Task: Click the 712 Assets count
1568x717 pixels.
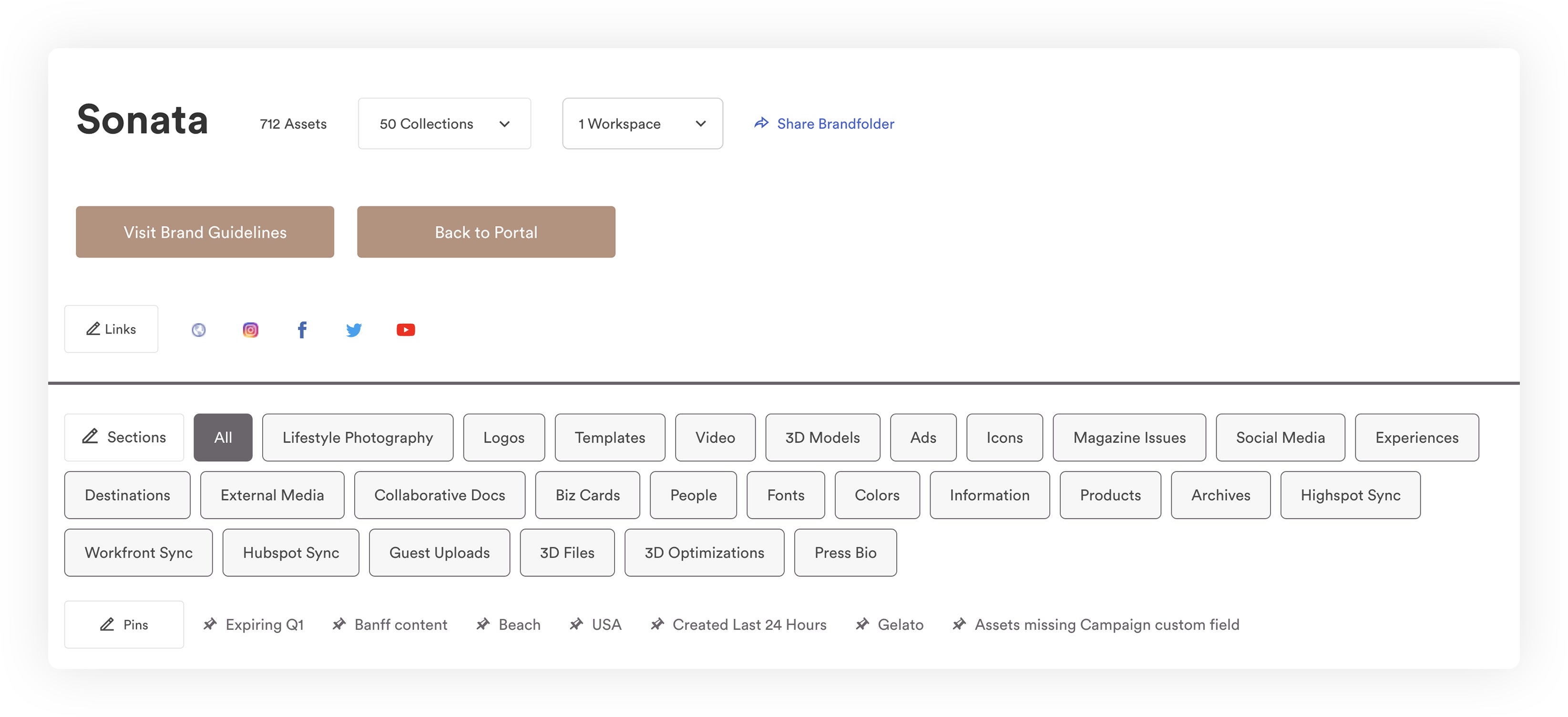Action: click(293, 123)
